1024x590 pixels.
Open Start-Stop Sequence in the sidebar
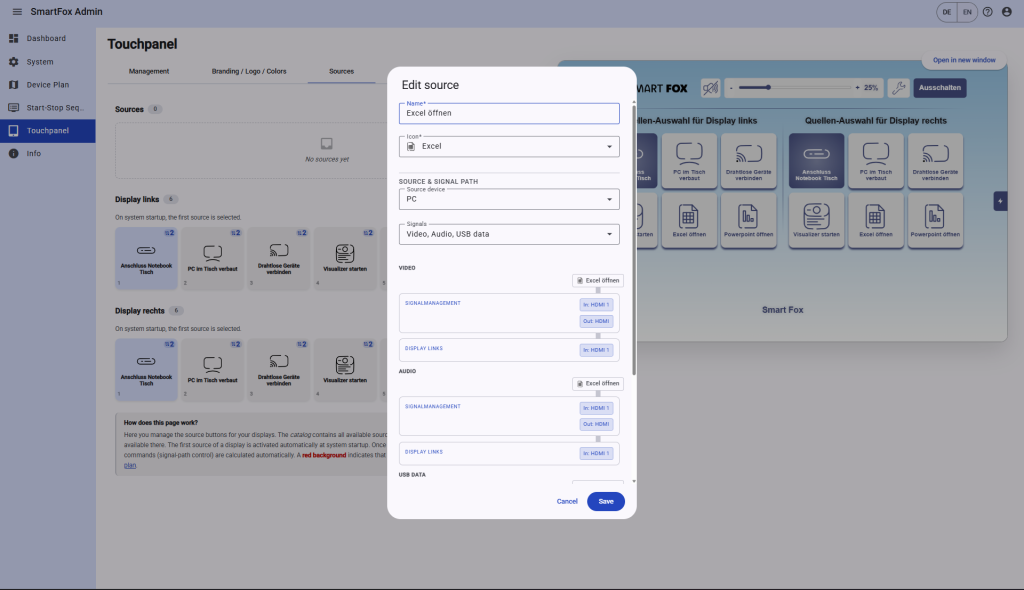tap(48, 107)
